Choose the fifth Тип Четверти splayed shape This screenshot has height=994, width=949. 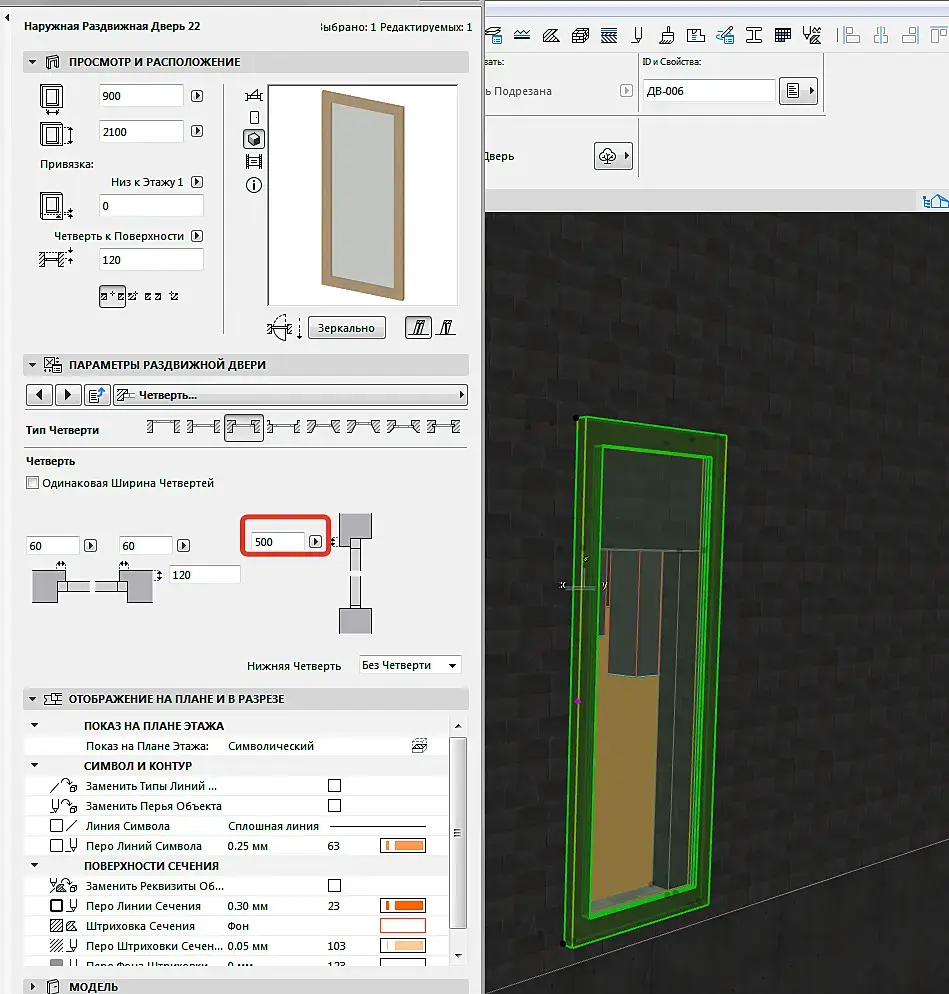point(323,427)
